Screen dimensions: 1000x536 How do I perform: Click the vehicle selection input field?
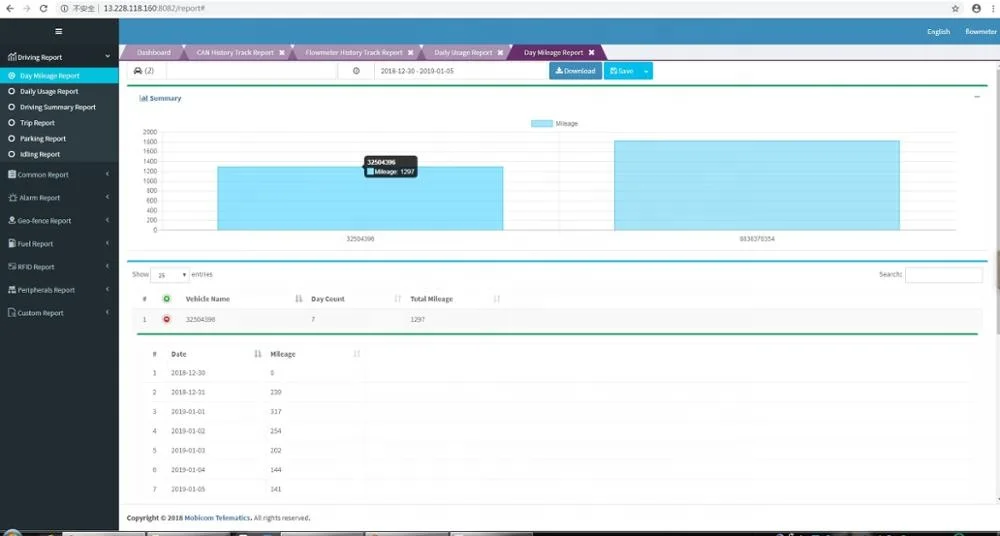tap(251, 71)
